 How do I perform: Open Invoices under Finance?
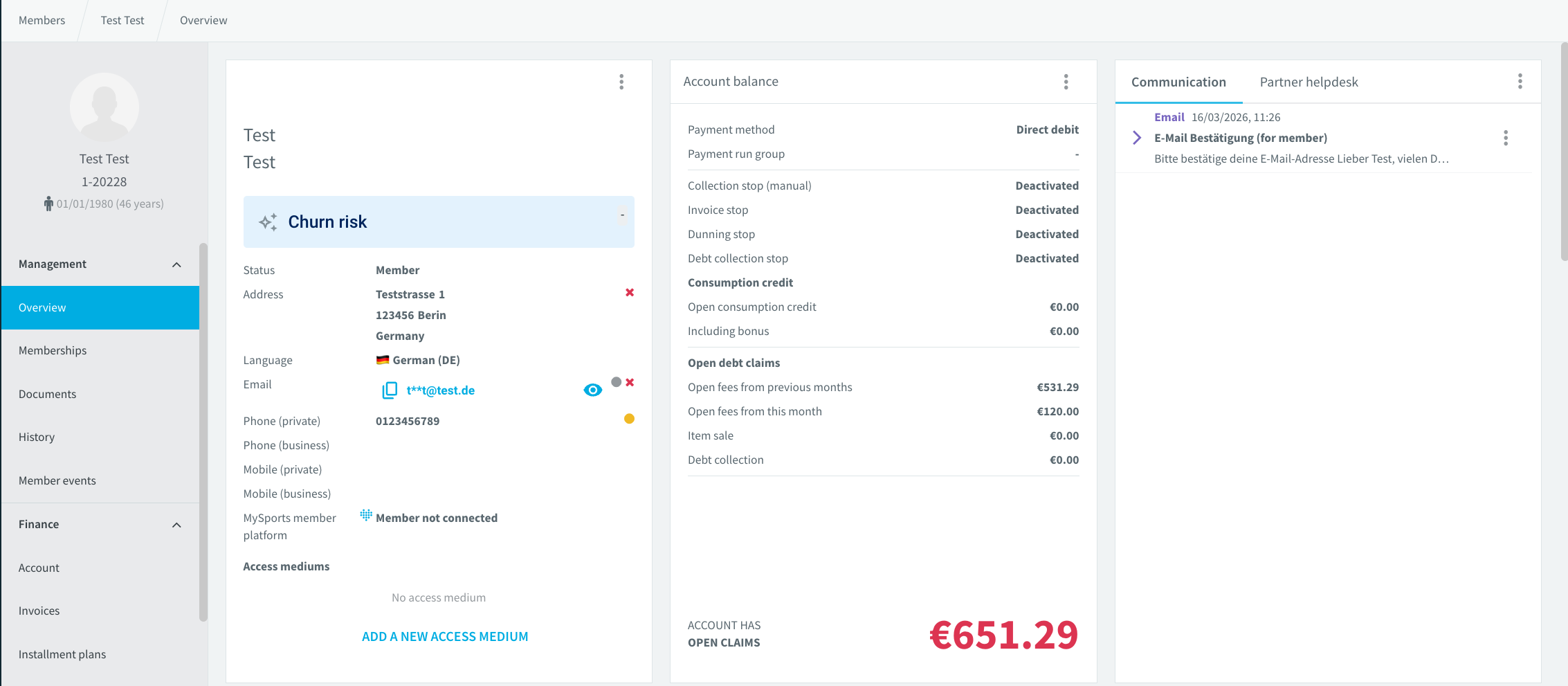coord(100,611)
